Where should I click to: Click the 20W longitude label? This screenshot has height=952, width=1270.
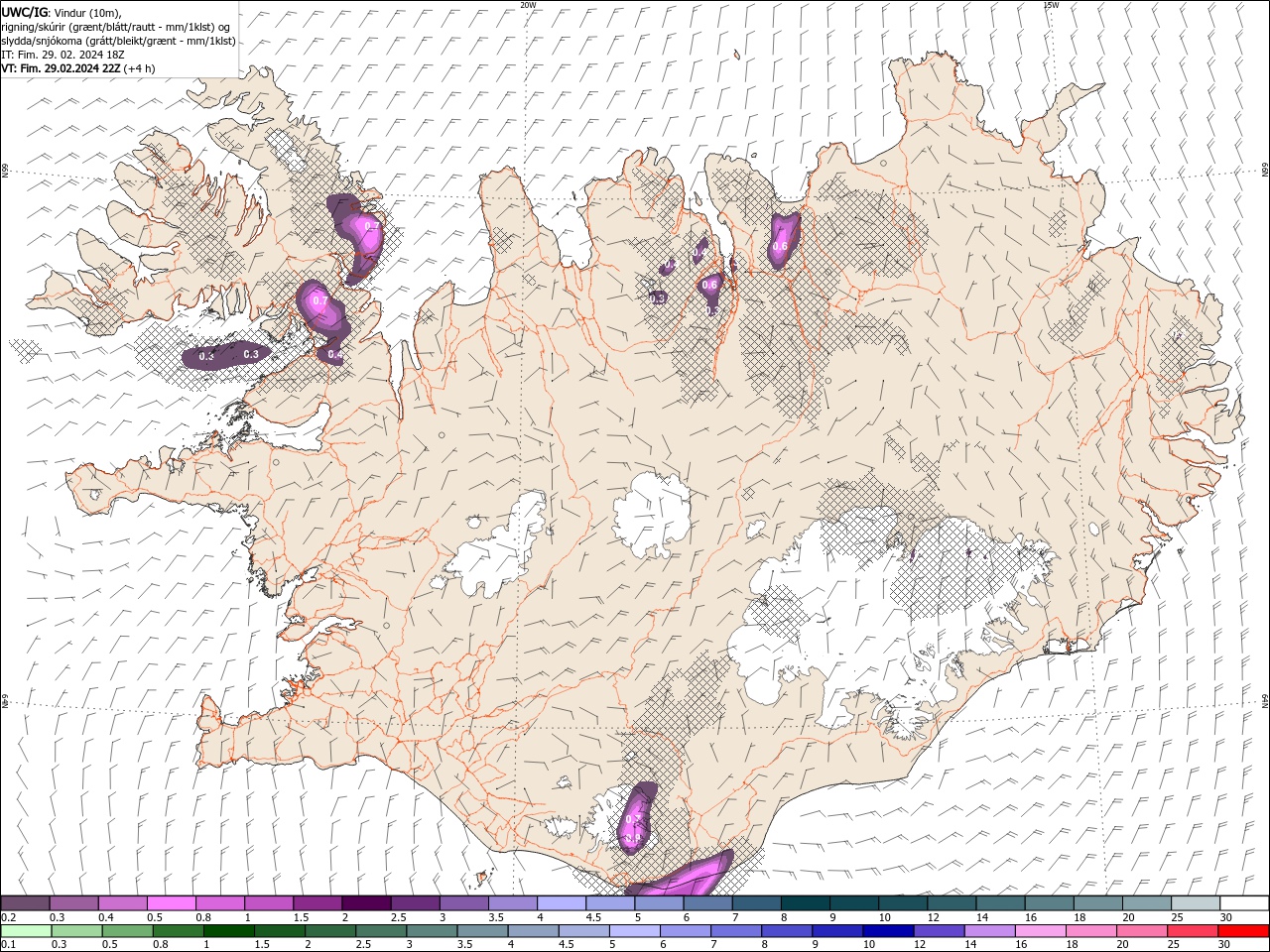(x=528, y=5)
